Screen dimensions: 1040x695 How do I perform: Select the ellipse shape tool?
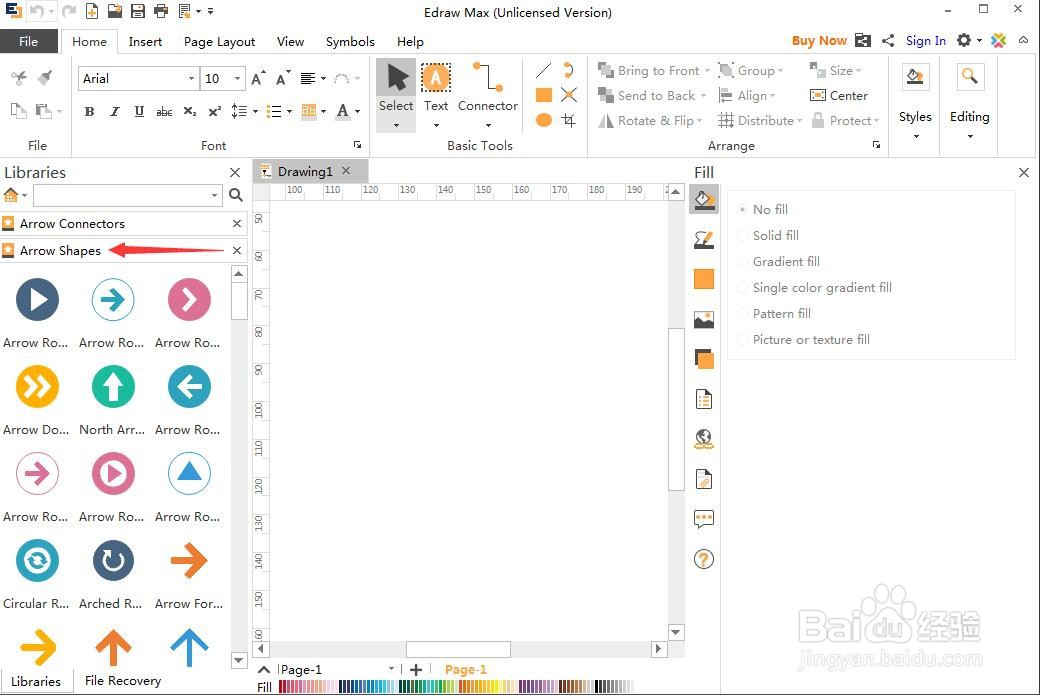coord(544,120)
